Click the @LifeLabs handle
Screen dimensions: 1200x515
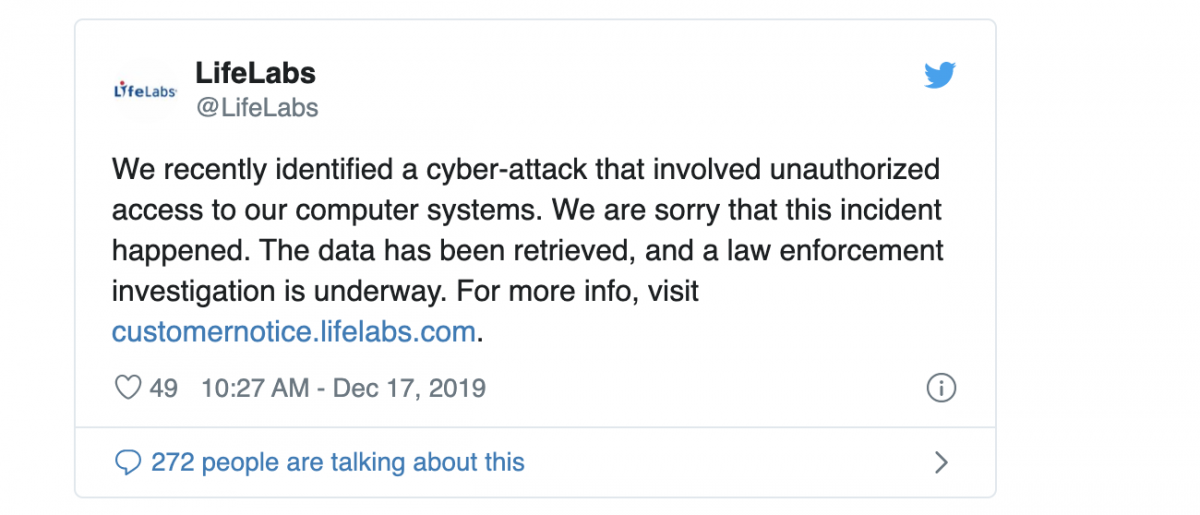point(257,107)
